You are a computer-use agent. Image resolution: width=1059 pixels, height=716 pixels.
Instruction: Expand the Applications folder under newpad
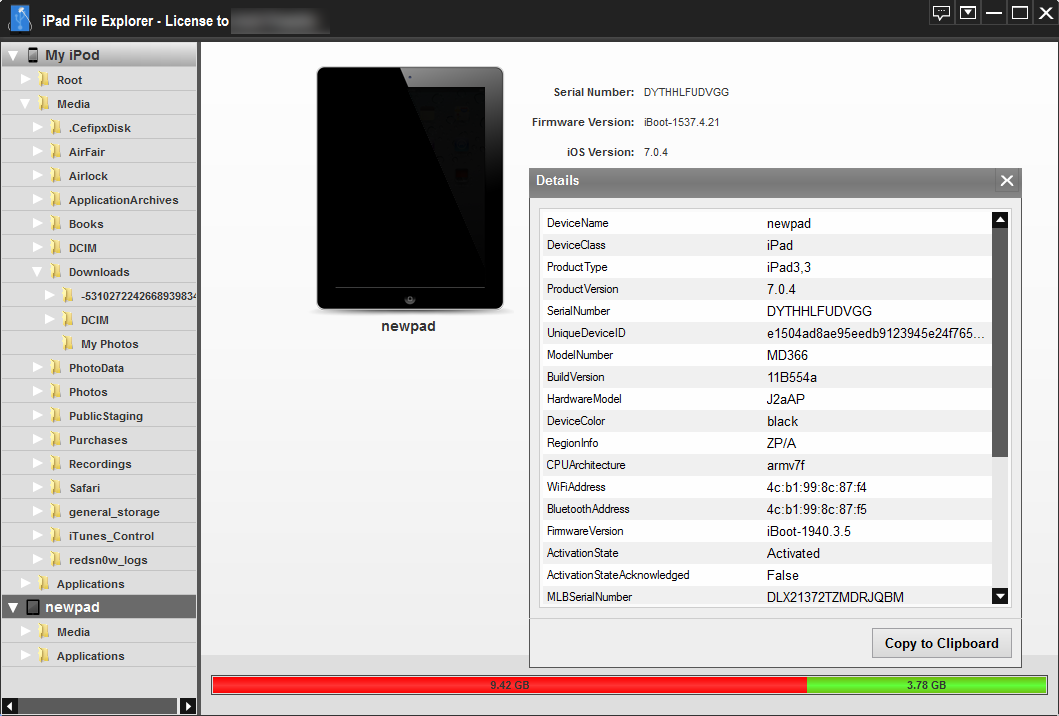tap(26, 655)
